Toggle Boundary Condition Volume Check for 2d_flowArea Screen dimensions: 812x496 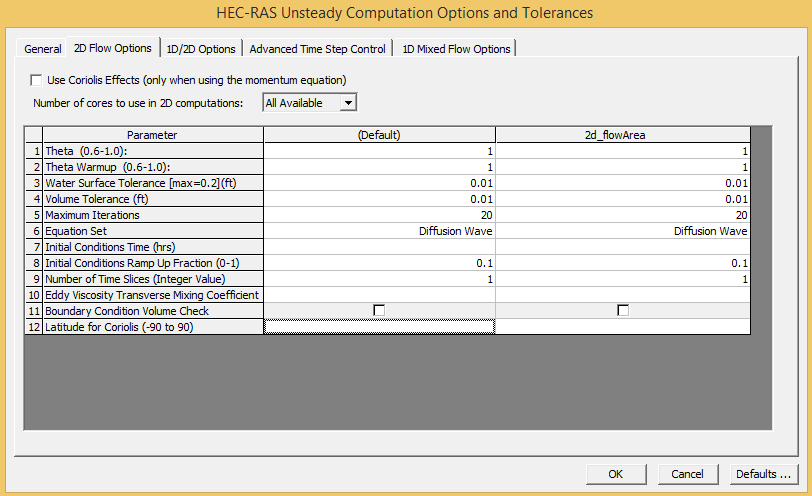[x=623, y=311]
